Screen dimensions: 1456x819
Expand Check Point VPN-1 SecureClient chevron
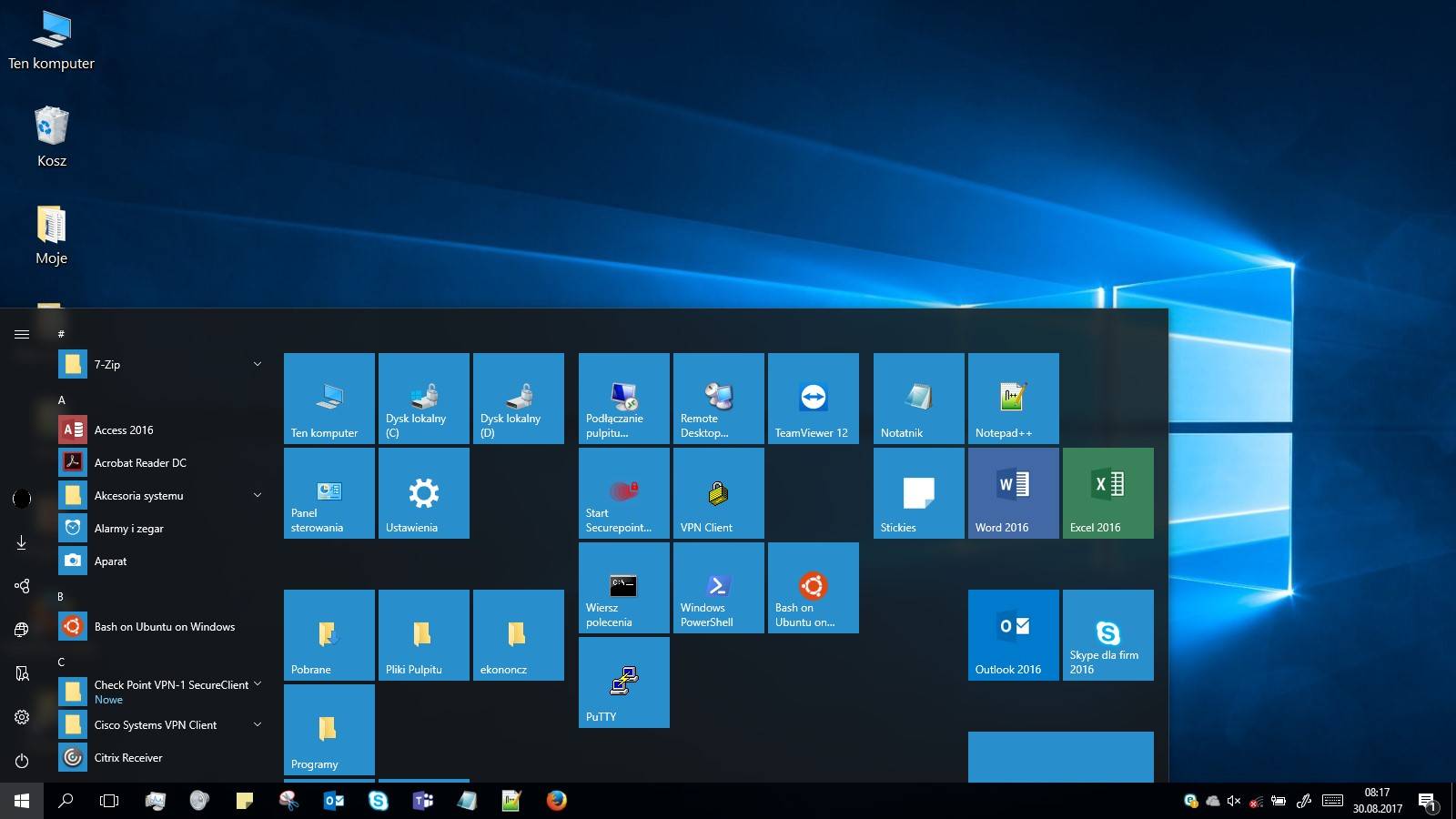(258, 683)
